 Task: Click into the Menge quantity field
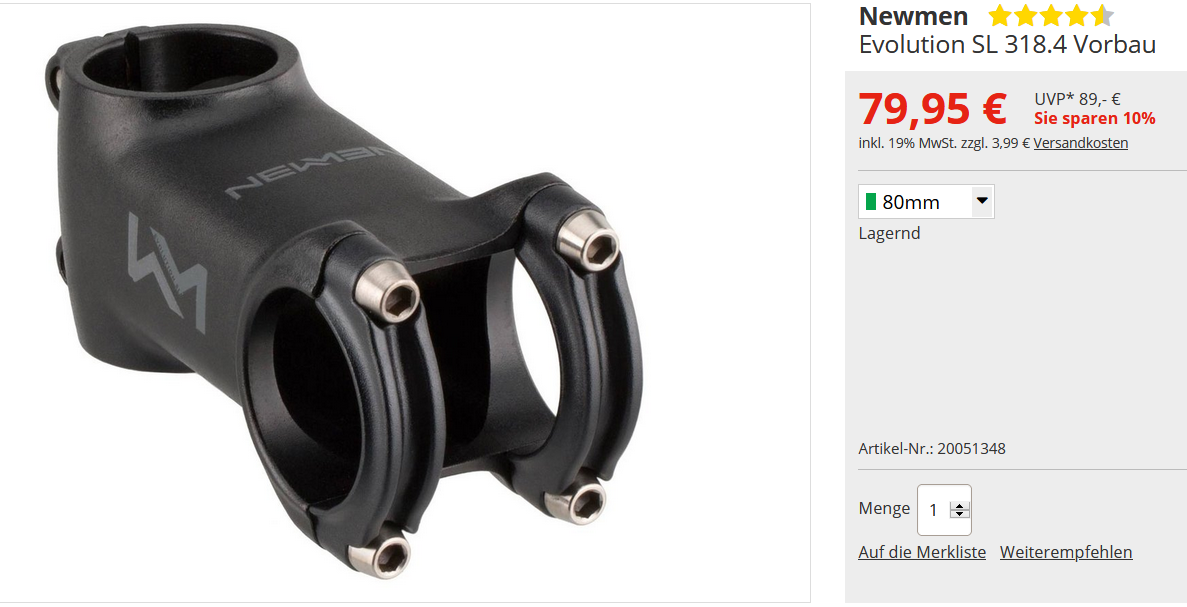(944, 510)
